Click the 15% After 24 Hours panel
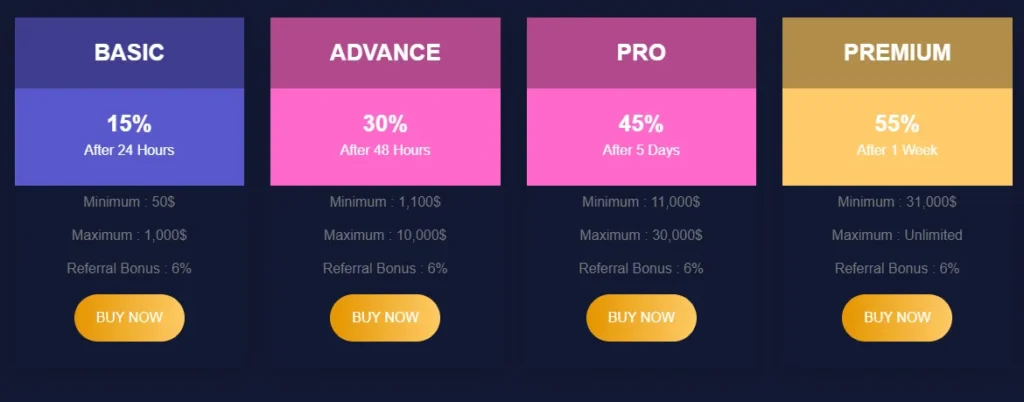1024x402 pixels. (129, 136)
